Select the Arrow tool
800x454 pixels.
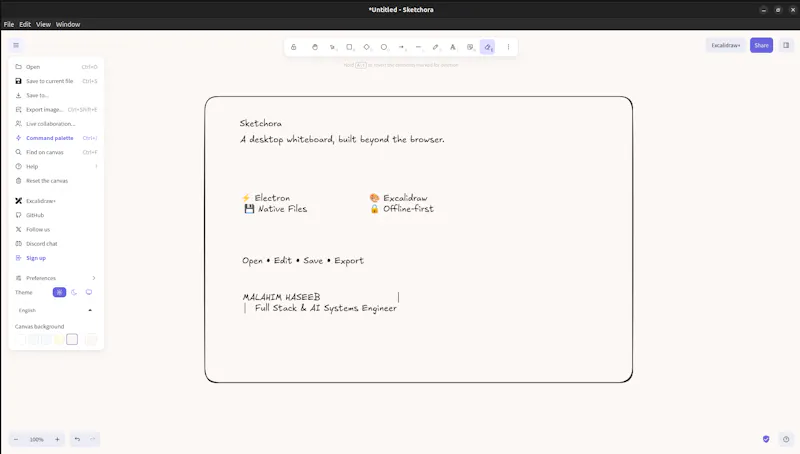pos(402,47)
